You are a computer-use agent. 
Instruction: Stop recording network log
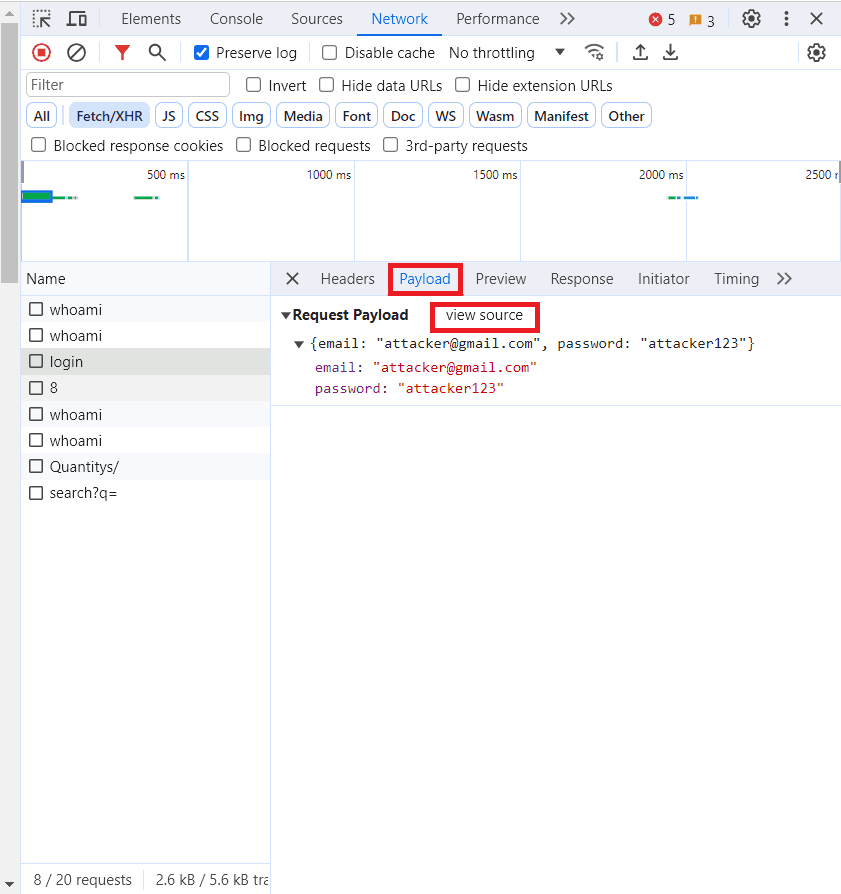pos(41,52)
